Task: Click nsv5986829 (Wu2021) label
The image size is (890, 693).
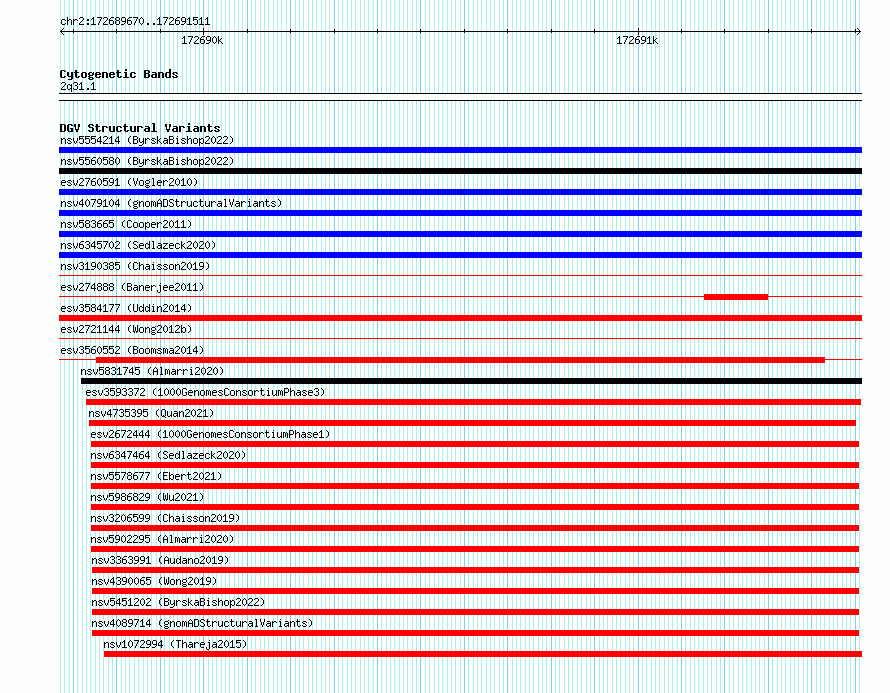Action: (x=147, y=497)
